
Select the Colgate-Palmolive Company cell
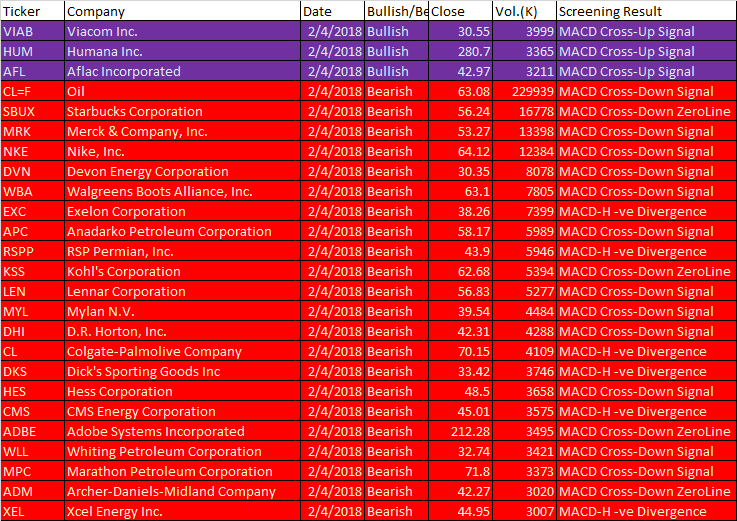[x=182, y=351]
